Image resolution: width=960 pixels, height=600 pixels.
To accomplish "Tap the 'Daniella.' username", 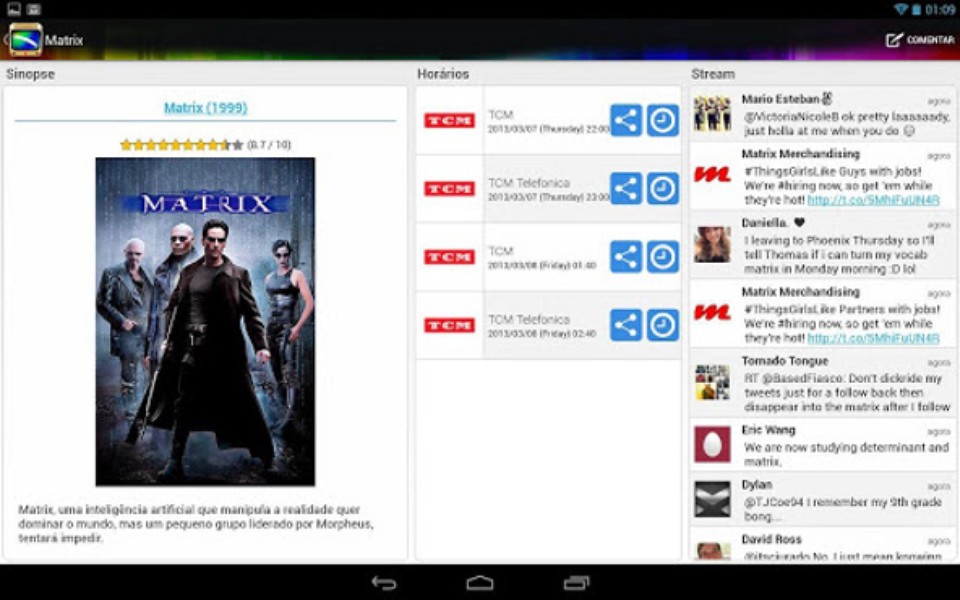I will [765, 223].
